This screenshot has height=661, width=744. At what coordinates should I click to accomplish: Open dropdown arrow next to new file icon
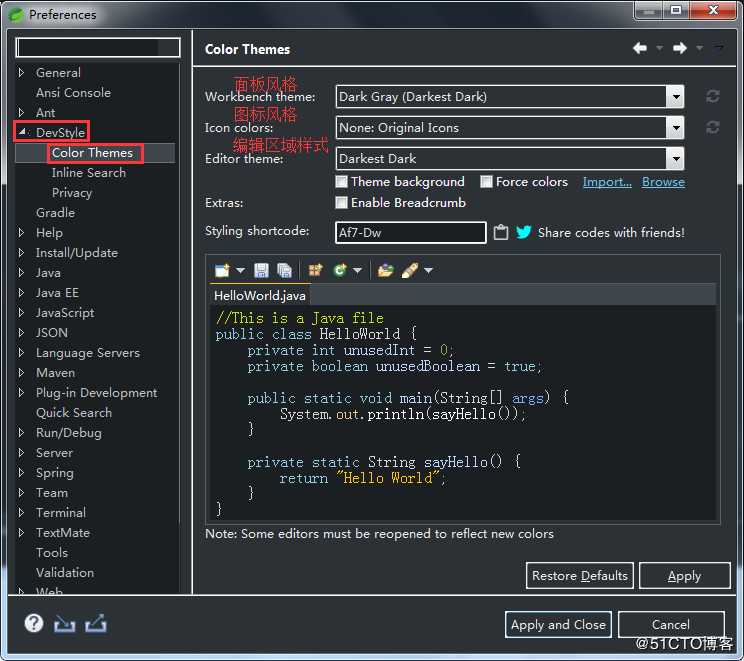240,270
